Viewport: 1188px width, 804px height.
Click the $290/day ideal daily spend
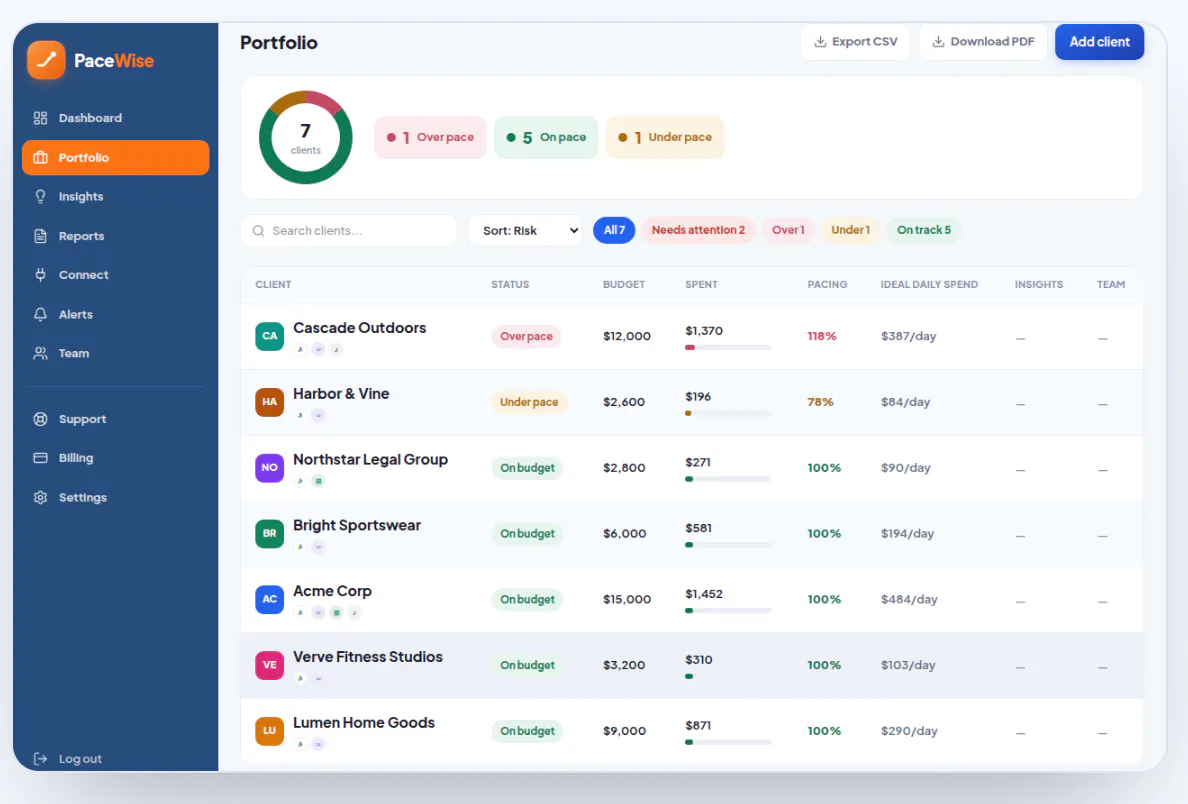909,731
